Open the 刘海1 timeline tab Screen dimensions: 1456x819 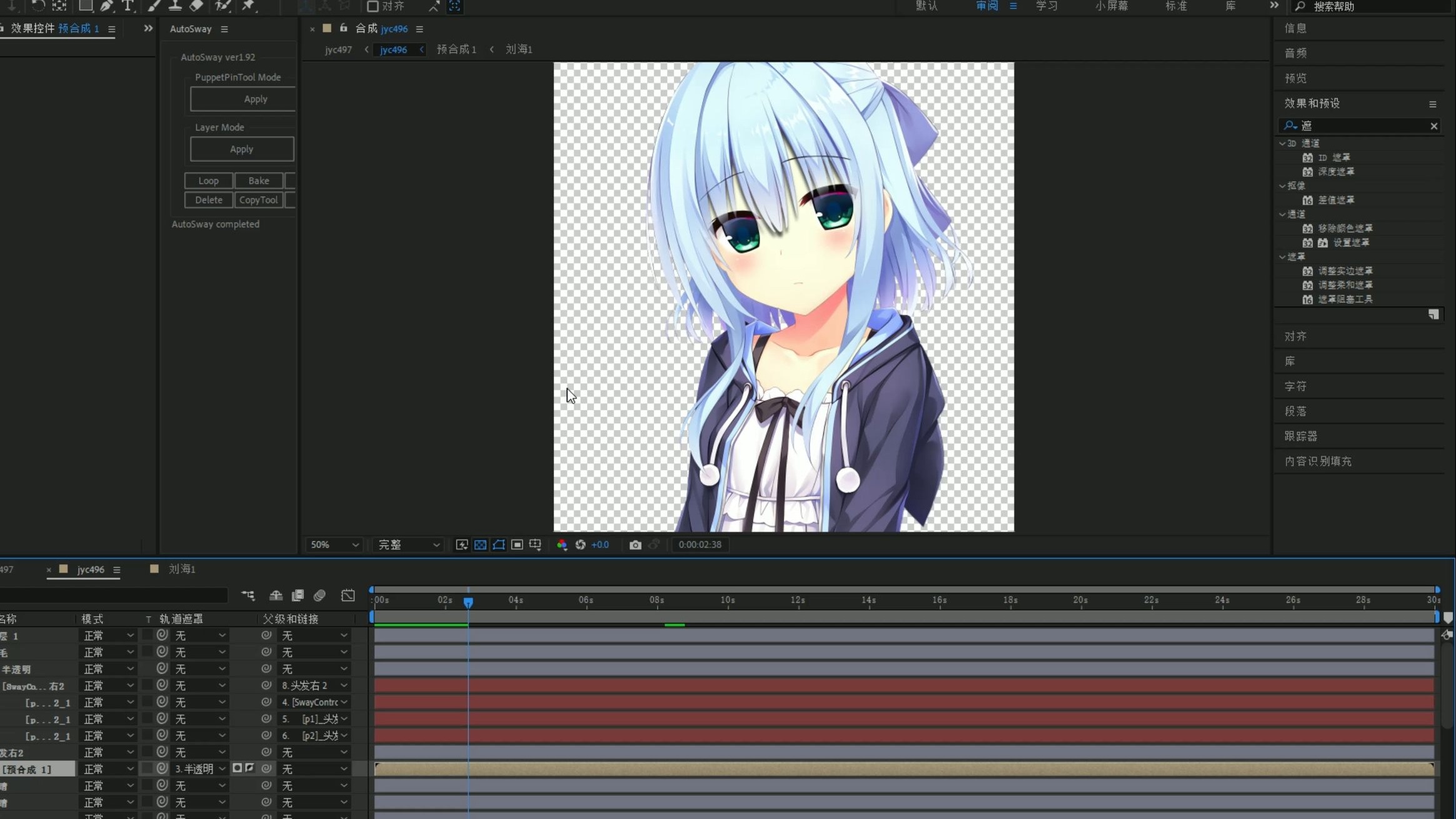coord(182,569)
